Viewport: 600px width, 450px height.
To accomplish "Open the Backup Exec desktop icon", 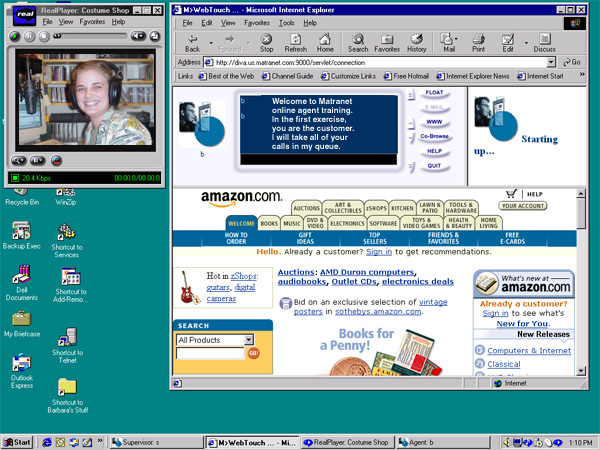I will [21, 235].
